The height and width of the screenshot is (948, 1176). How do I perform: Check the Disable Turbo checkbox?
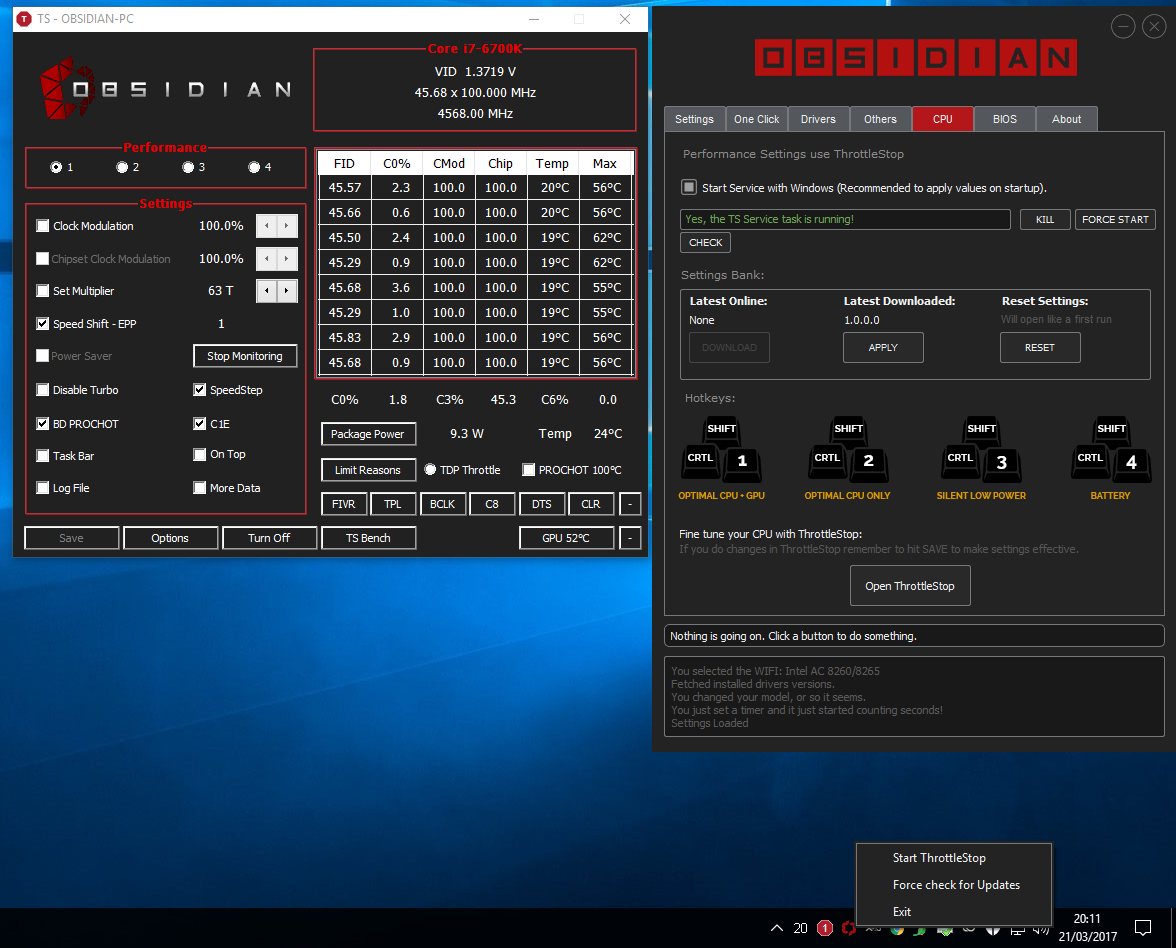[x=43, y=390]
